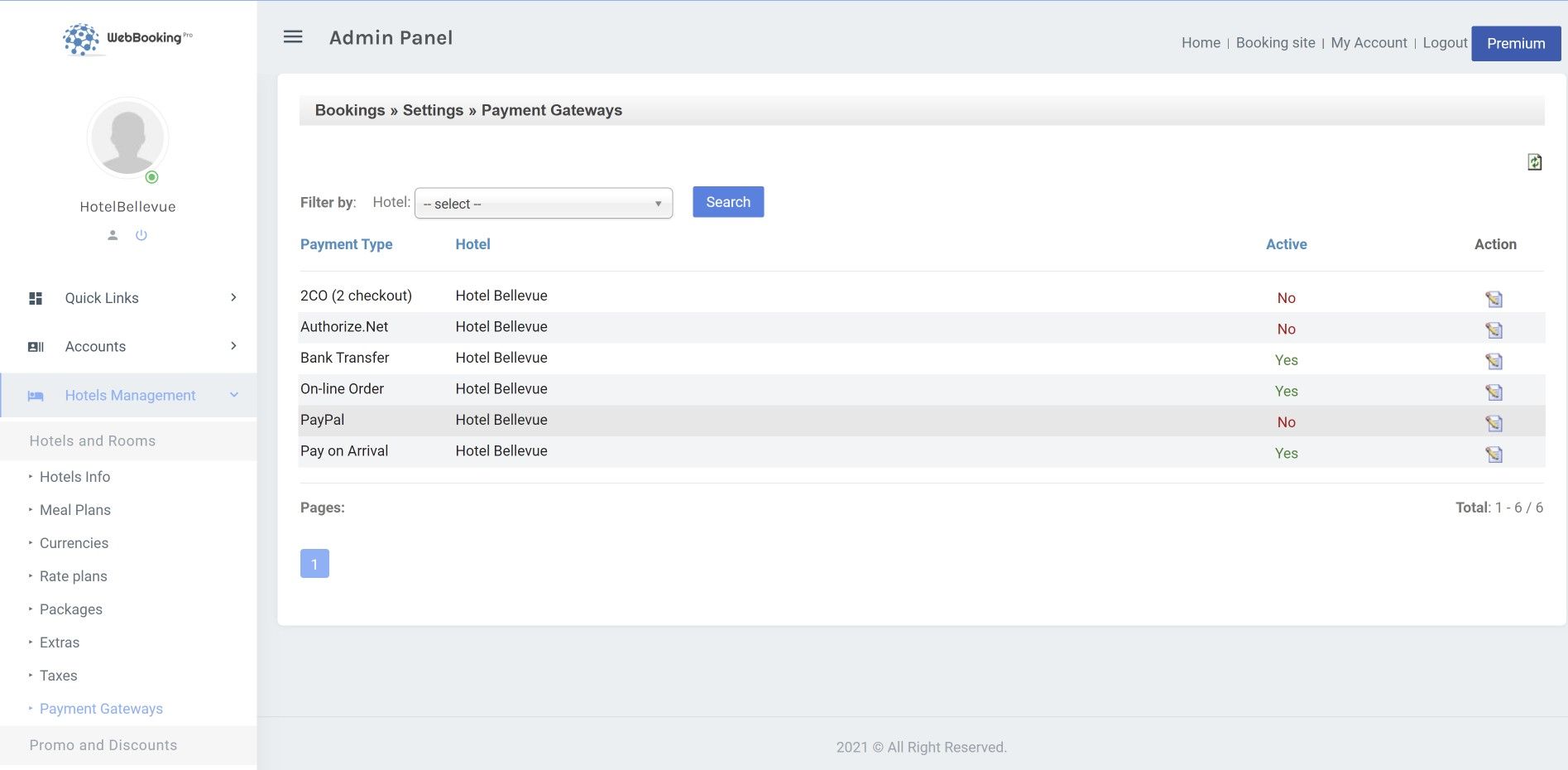Click the Logout link
This screenshot has height=770, width=1568.
click(x=1445, y=43)
